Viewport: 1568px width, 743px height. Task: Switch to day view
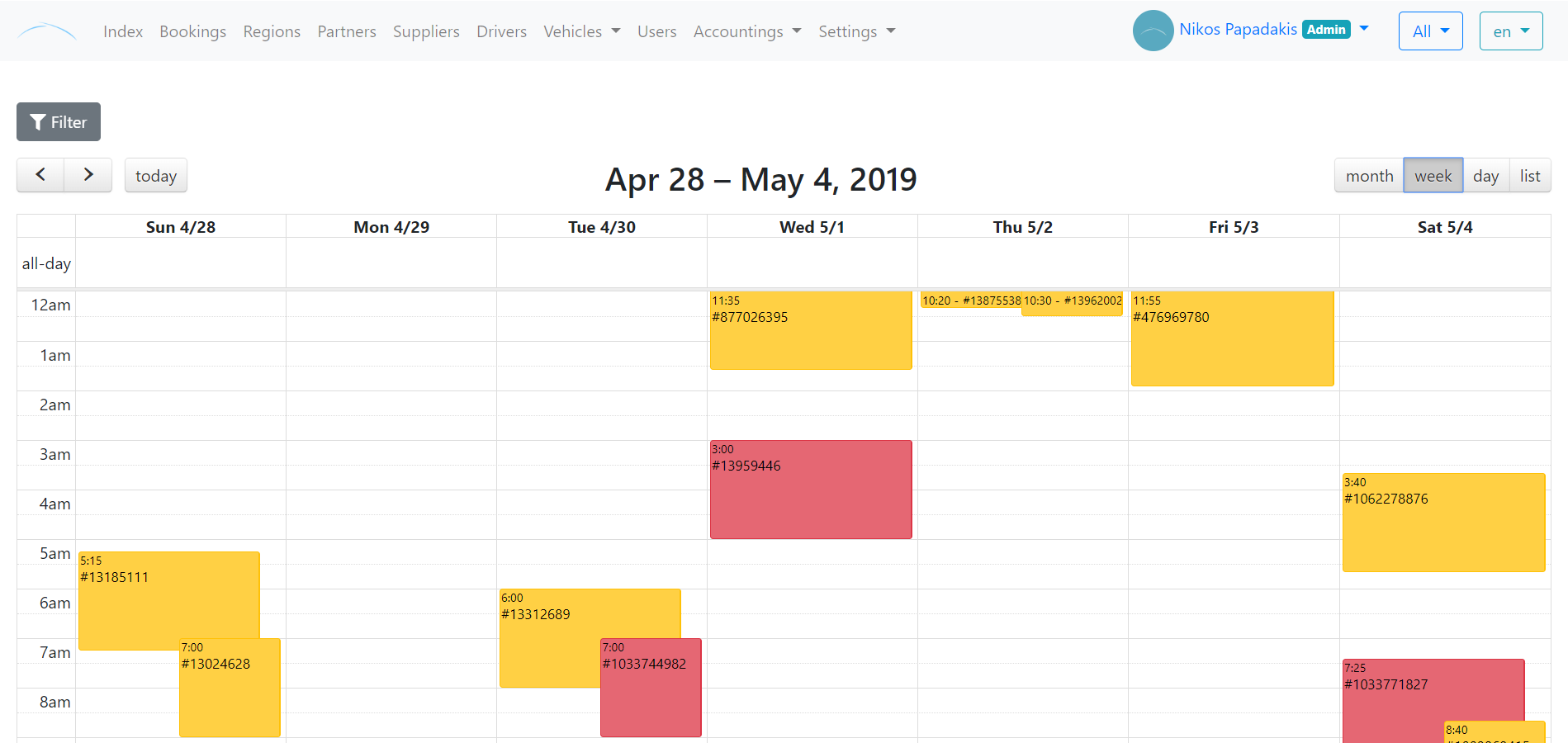click(1485, 175)
